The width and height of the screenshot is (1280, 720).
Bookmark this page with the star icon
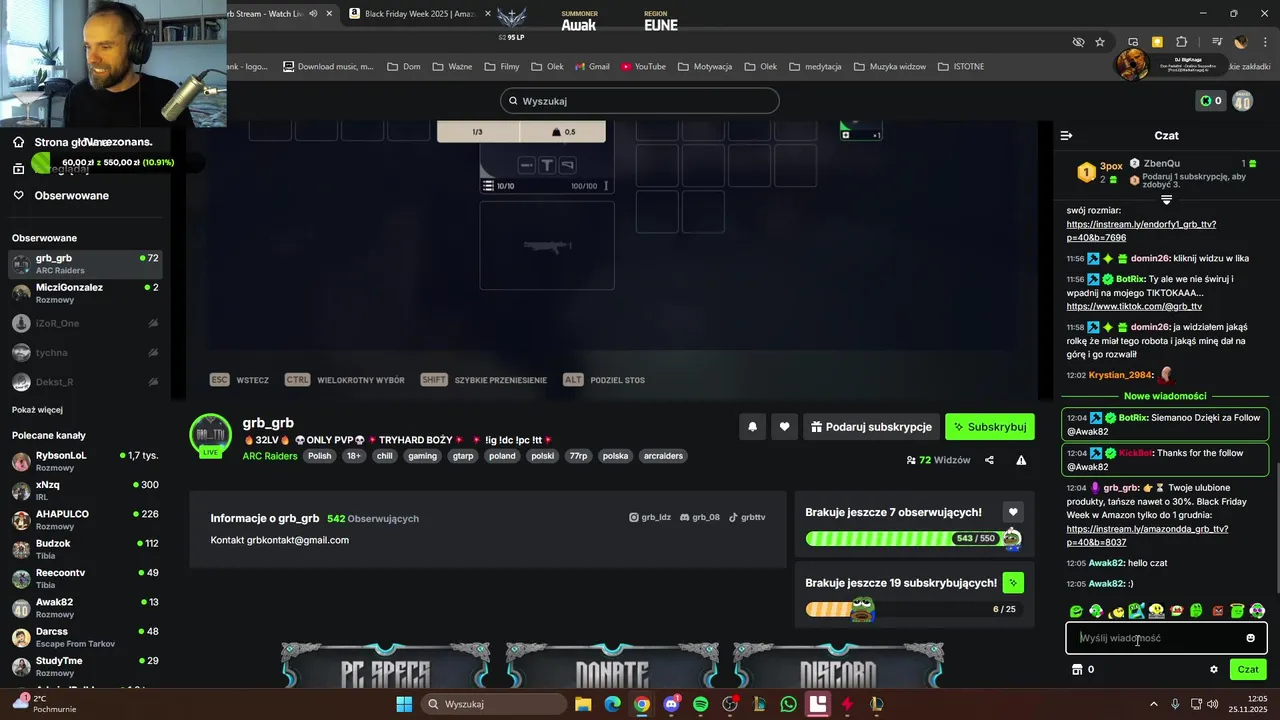tap(1100, 42)
